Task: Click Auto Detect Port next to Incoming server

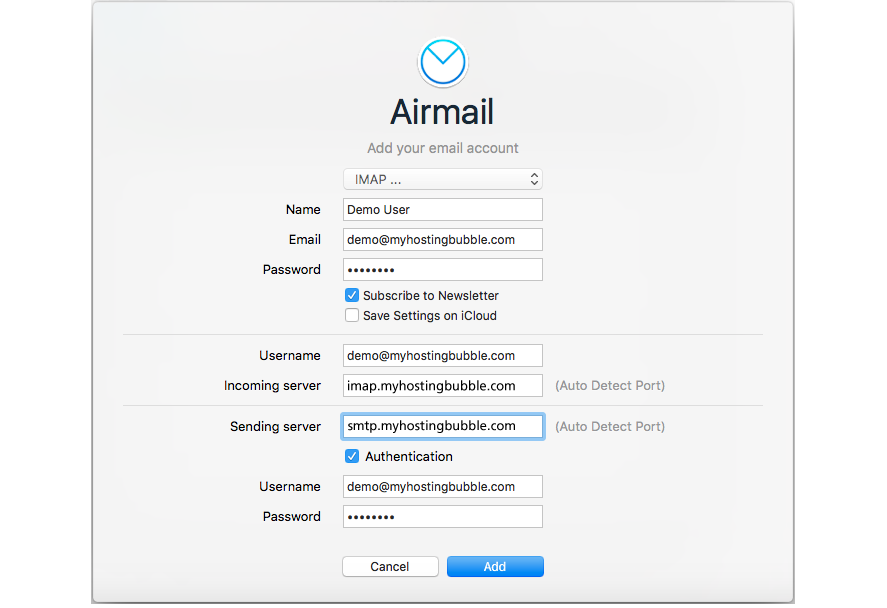Action: point(610,386)
